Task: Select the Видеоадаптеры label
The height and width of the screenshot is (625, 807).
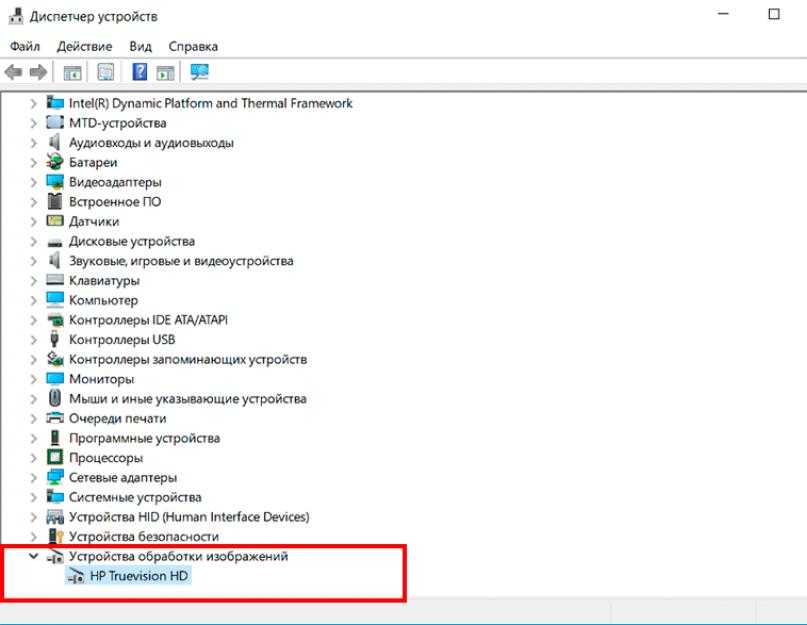Action: [x=115, y=182]
